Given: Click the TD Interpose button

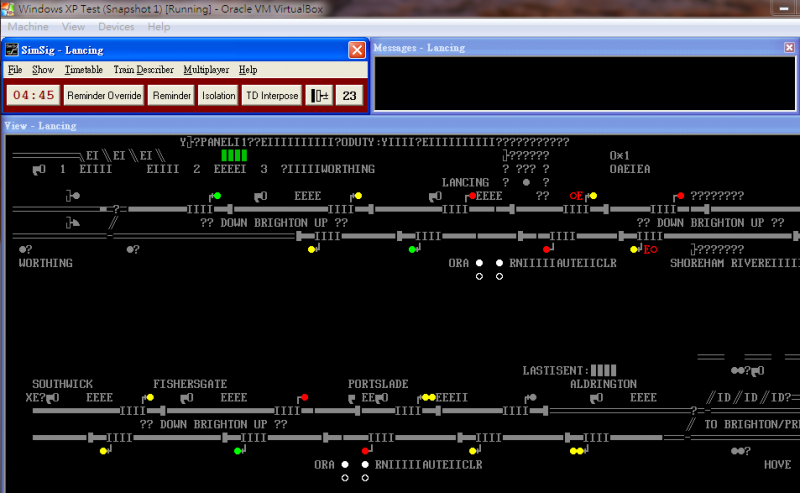Looking at the screenshot, I should click(272, 95).
